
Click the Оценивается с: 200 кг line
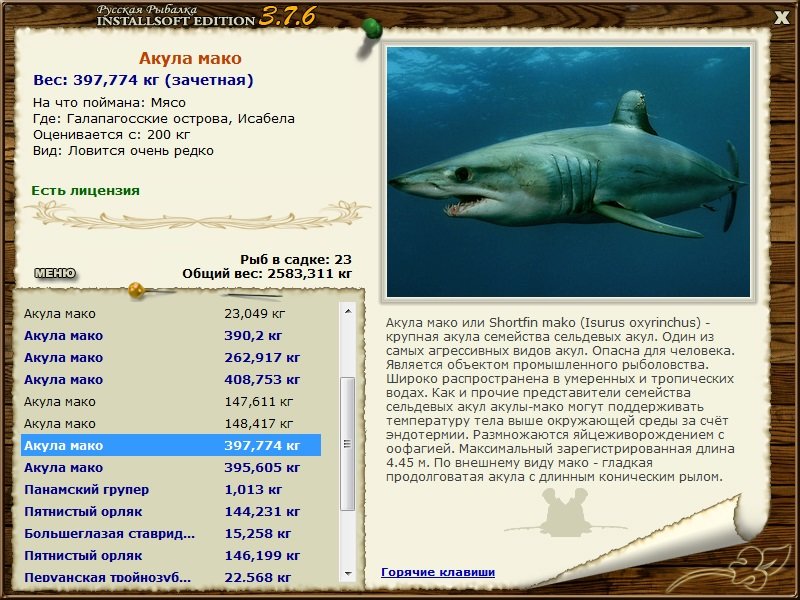tap(111, 135)
